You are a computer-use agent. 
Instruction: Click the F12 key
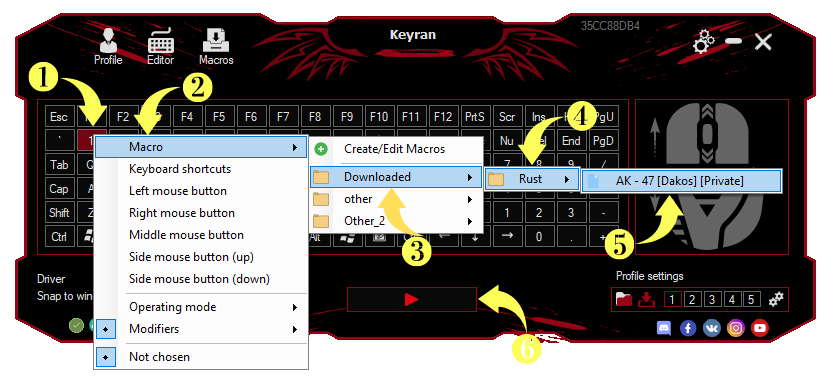tap(443, 117)
